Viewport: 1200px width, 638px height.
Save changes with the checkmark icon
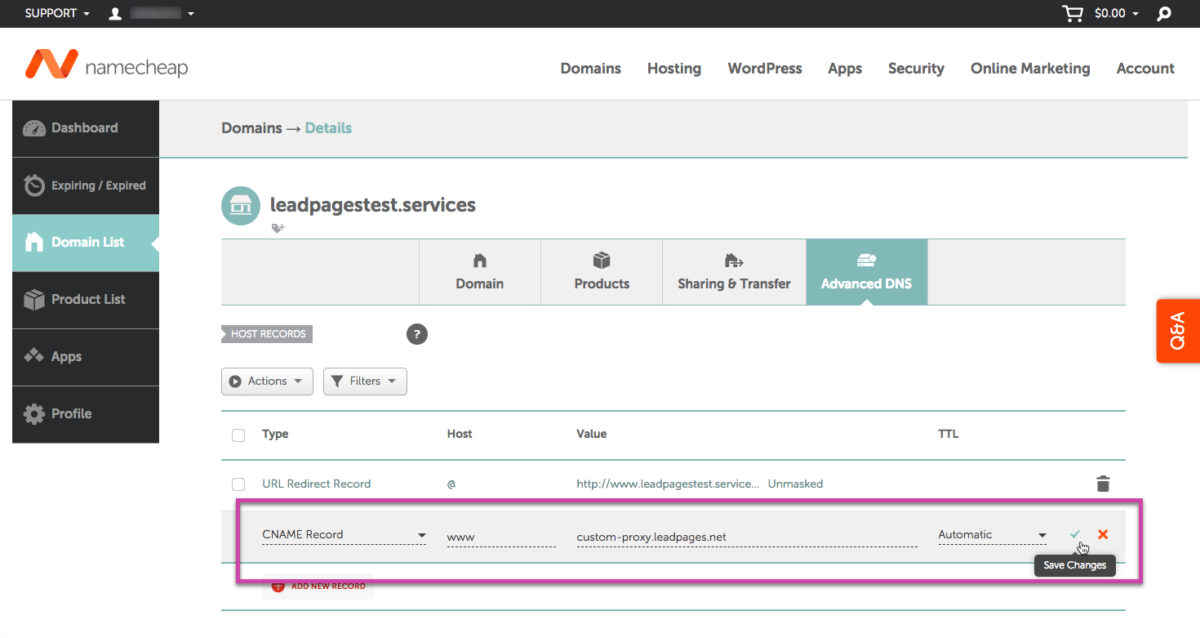[x=1075, y=535]
